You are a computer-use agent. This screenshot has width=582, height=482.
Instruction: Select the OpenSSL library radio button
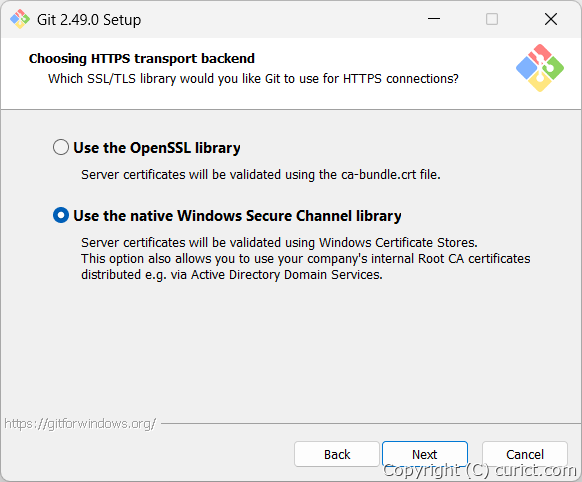click(x=61, y=147)
